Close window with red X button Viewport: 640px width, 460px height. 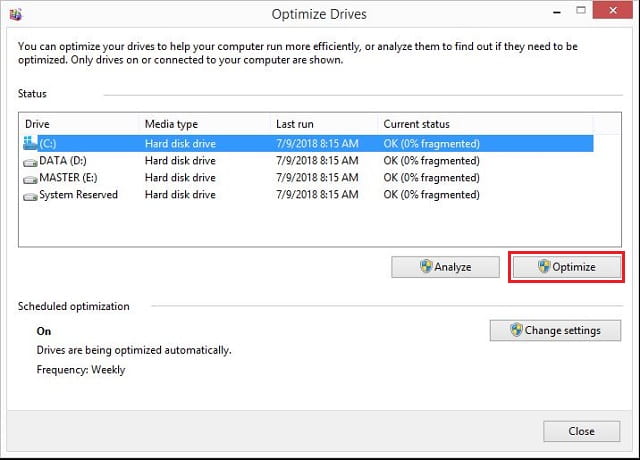[x=613, y=11]
